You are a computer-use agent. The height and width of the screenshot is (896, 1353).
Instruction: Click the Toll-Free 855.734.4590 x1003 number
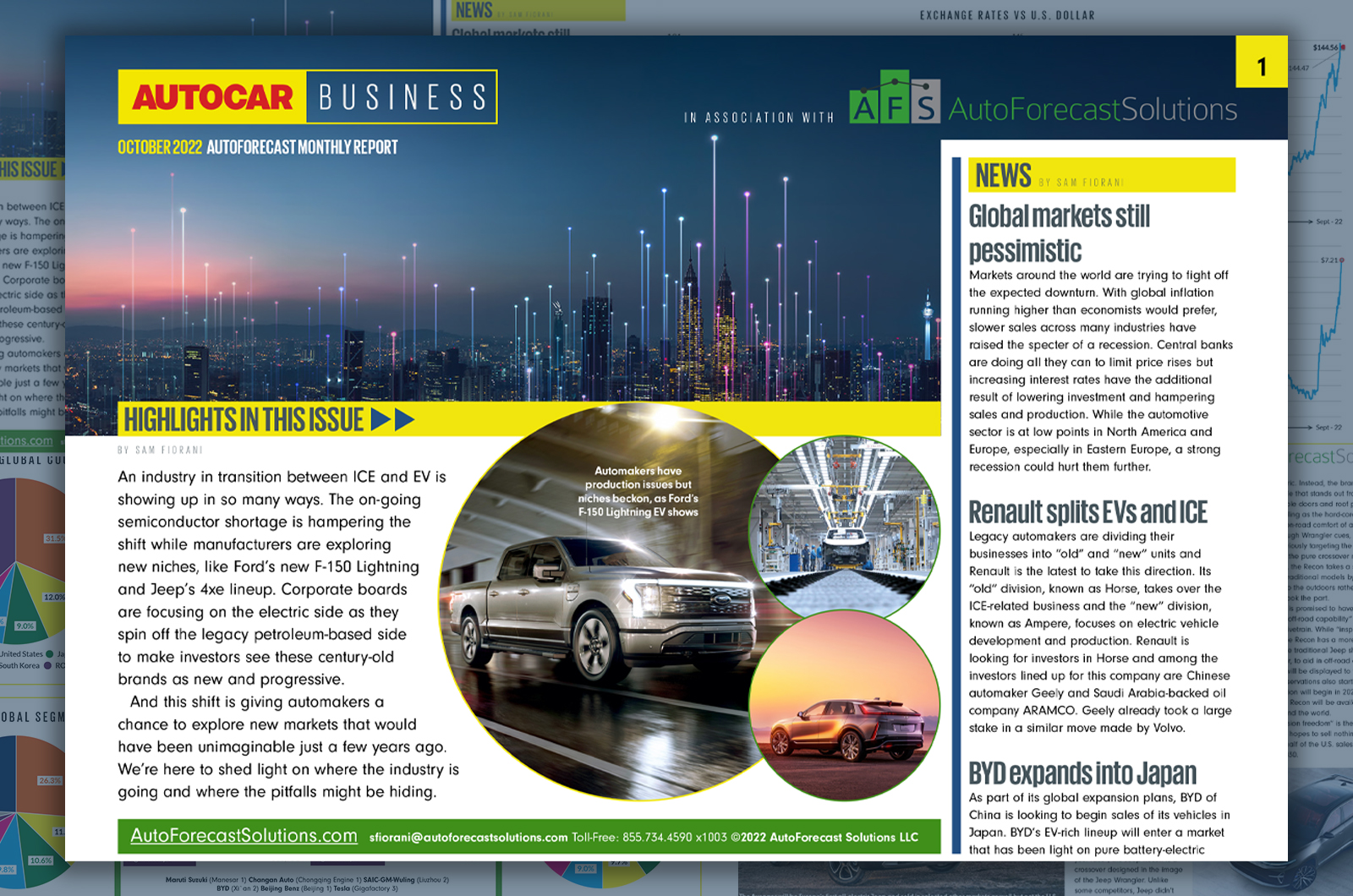649,838
